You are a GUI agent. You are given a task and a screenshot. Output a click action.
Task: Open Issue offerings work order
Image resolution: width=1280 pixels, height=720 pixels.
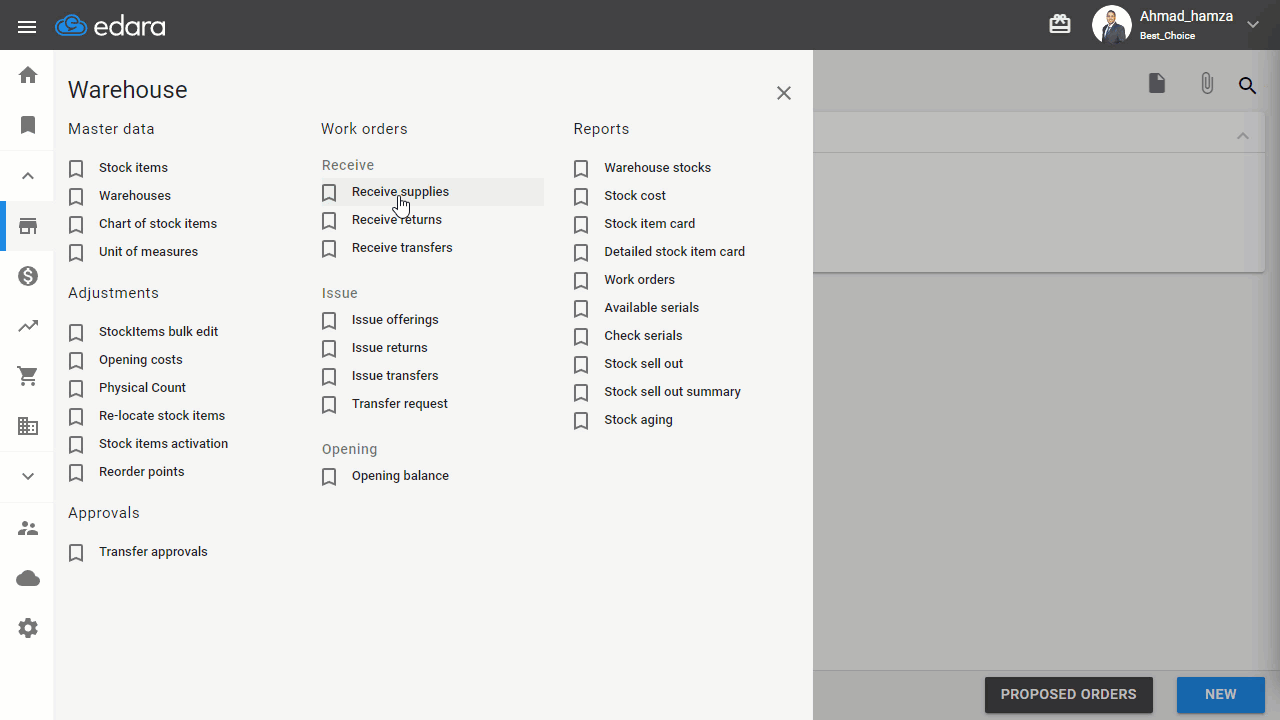pyautogui.click(x=395, y=320)
